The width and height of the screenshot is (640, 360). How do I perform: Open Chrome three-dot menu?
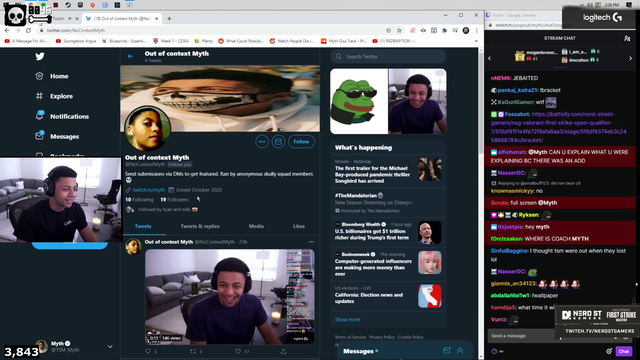click(476, 31)
